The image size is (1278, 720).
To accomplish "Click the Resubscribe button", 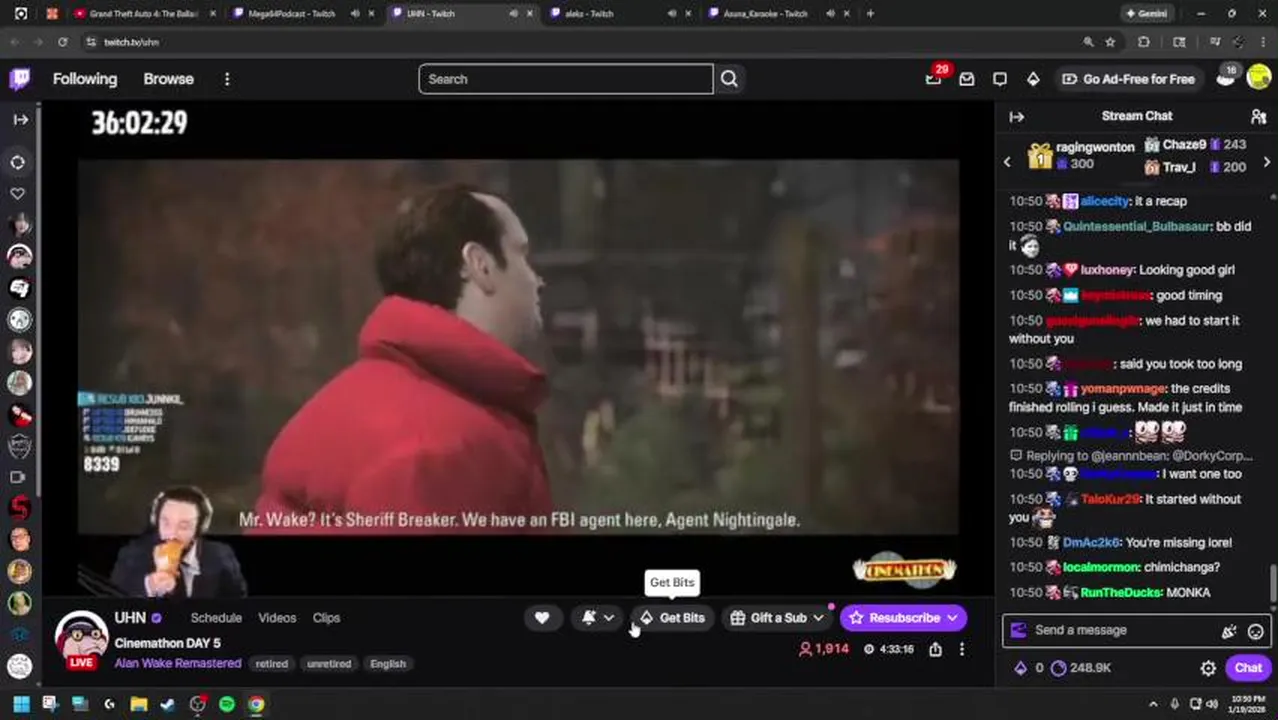I will 893,618.
